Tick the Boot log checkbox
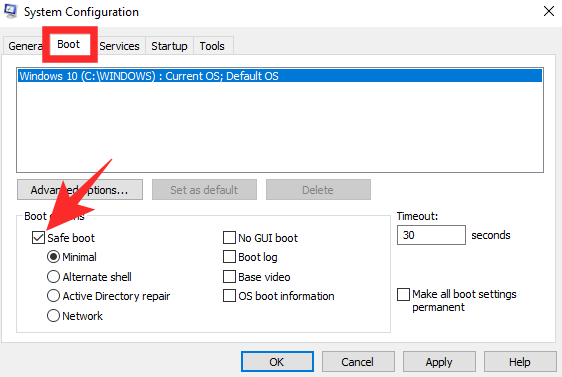This screenshot has width=562, height=377. click(229, 257)
